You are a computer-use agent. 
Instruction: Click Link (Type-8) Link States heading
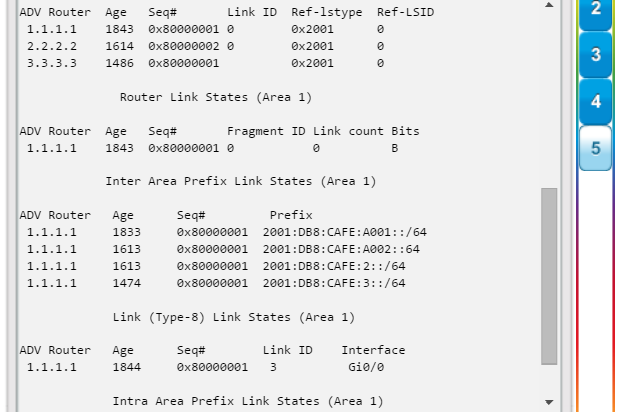[x=234, y=317]
